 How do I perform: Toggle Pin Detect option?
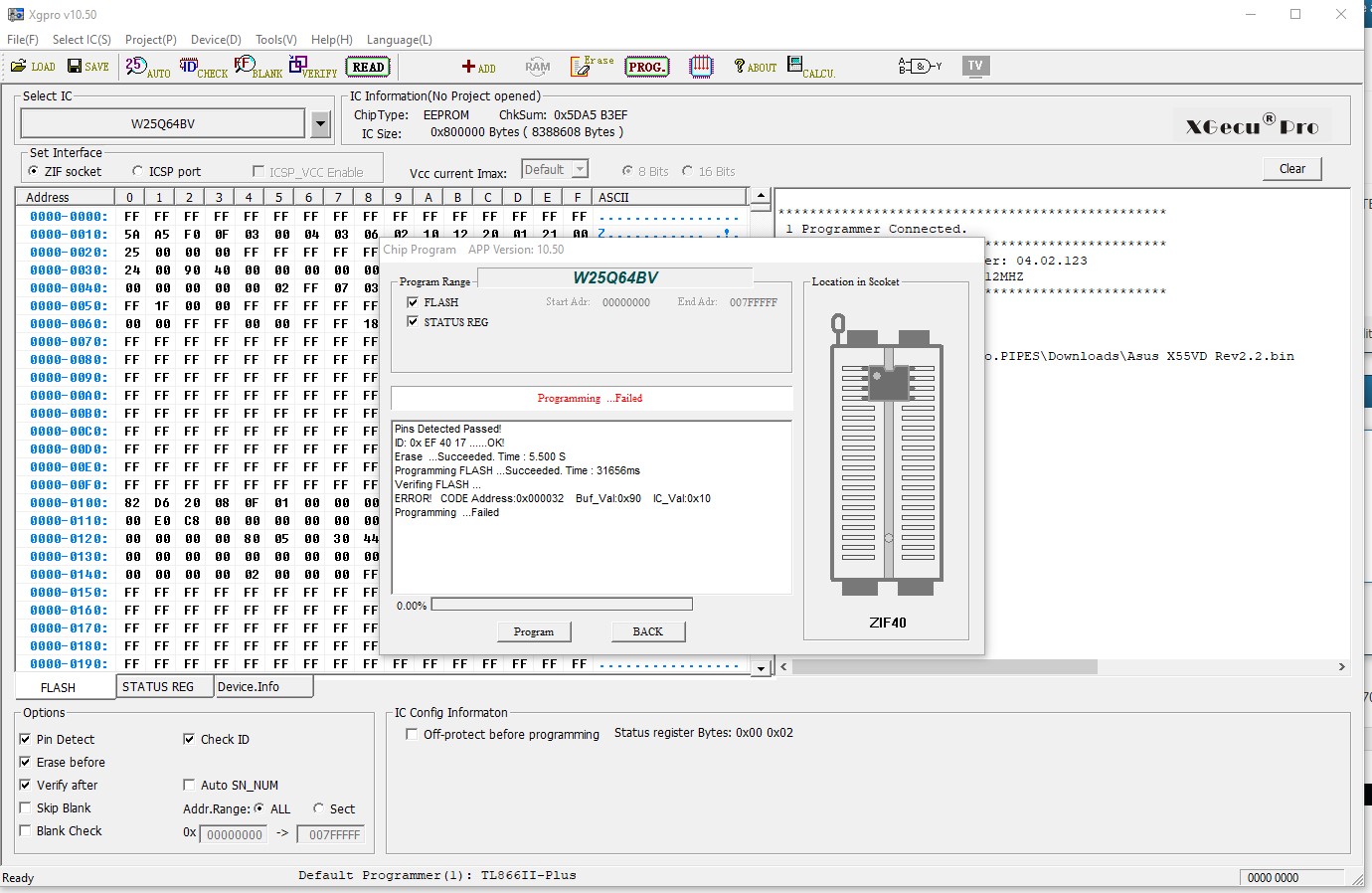(x=25, y=739)
